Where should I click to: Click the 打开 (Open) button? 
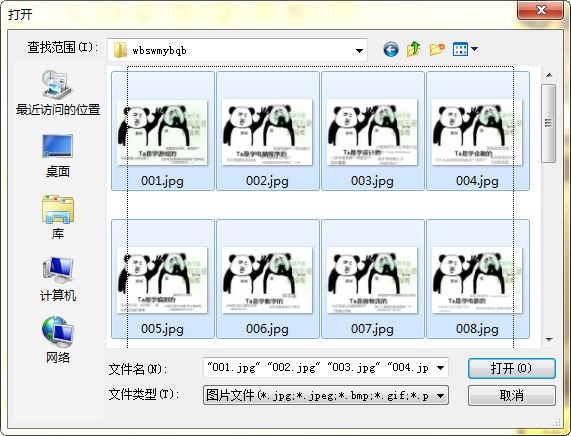point(511,368)
